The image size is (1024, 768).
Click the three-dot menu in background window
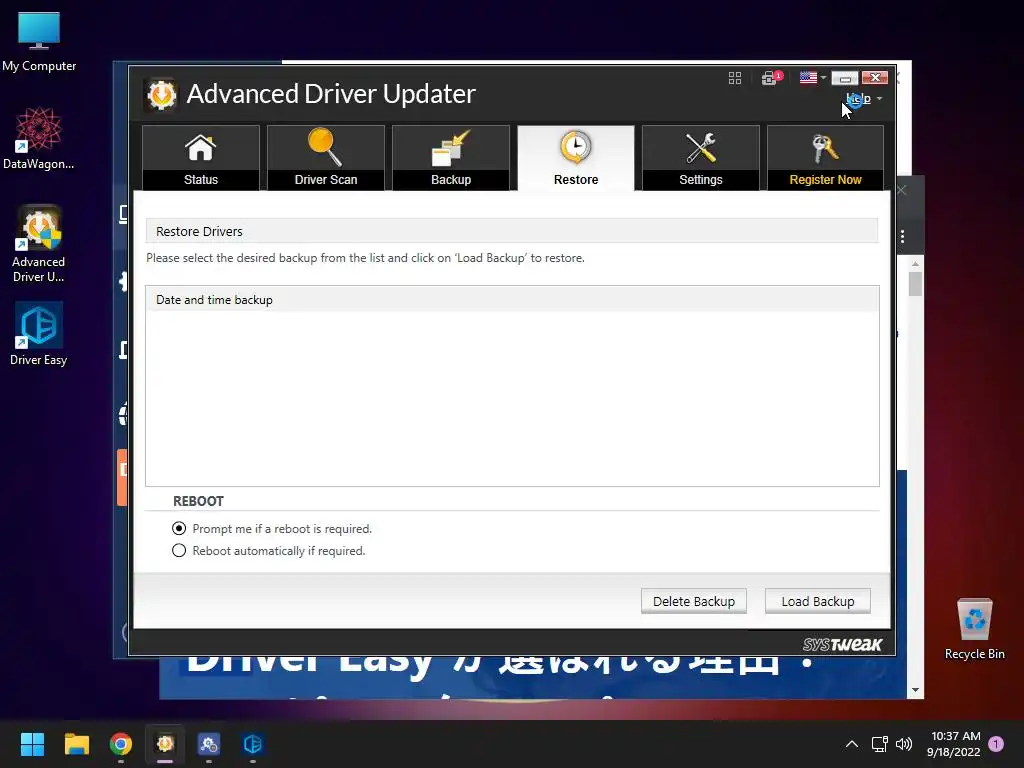tap(903, 236)
